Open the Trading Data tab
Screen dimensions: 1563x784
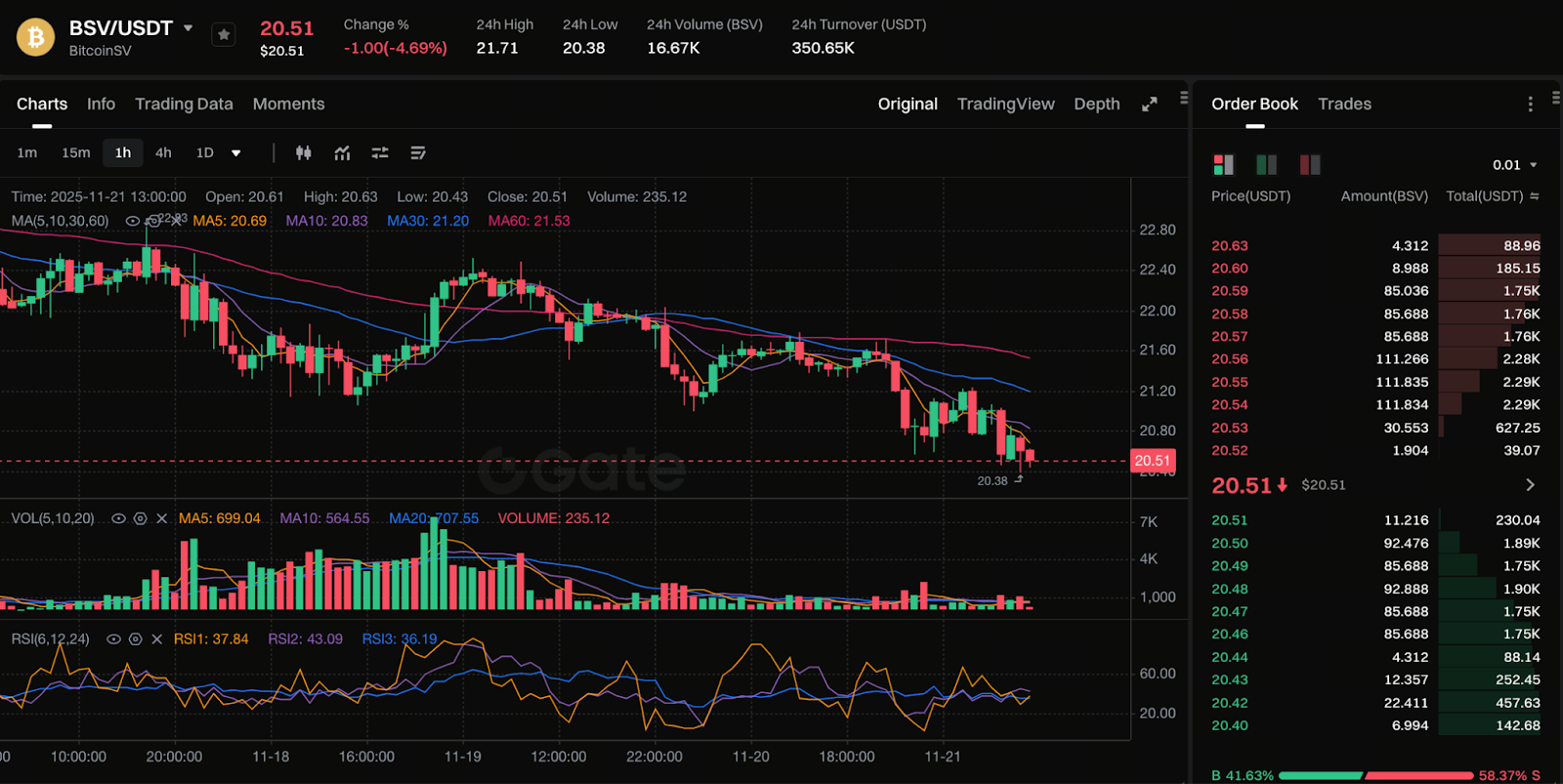[184, 104]
